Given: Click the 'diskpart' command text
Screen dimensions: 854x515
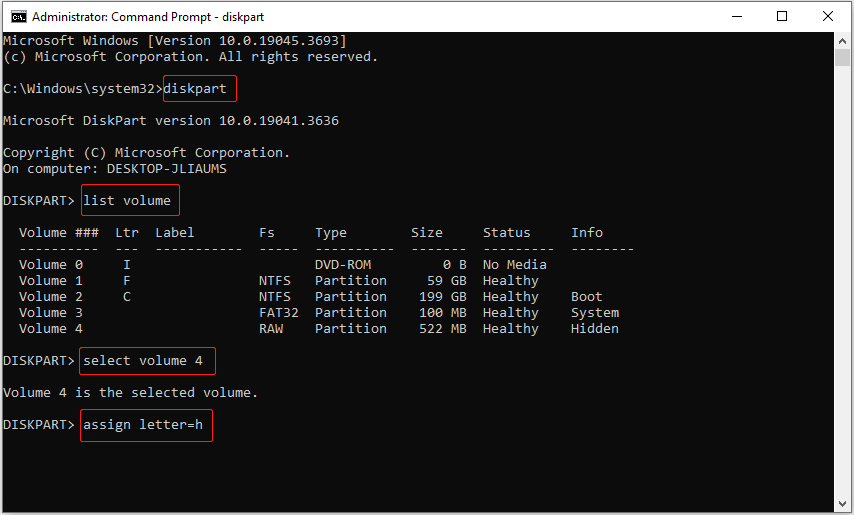Looking at the screenshot, I should (195, 89).
